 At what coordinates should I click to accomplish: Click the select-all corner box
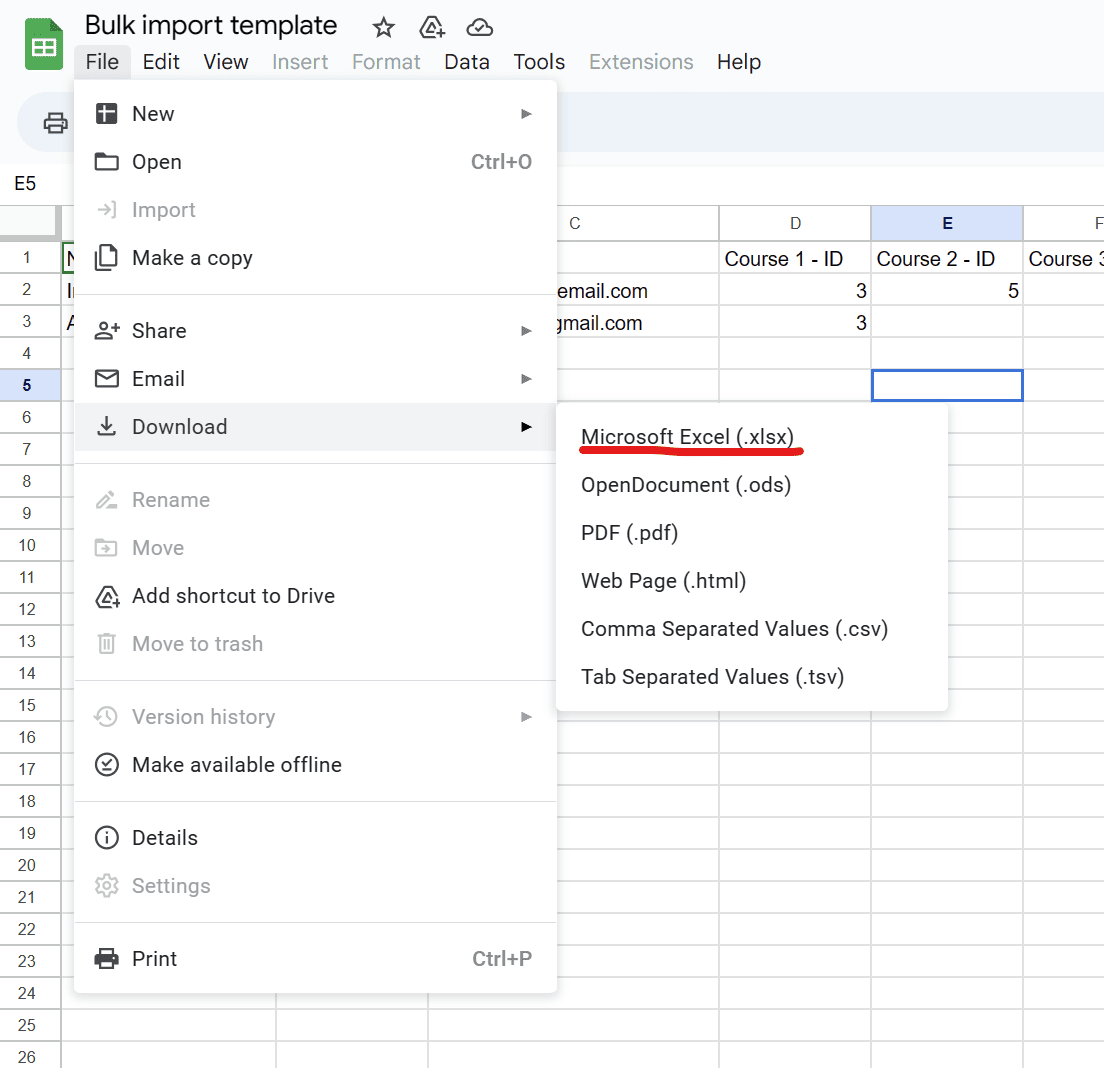pyautogui.click(x=30, y=222)
